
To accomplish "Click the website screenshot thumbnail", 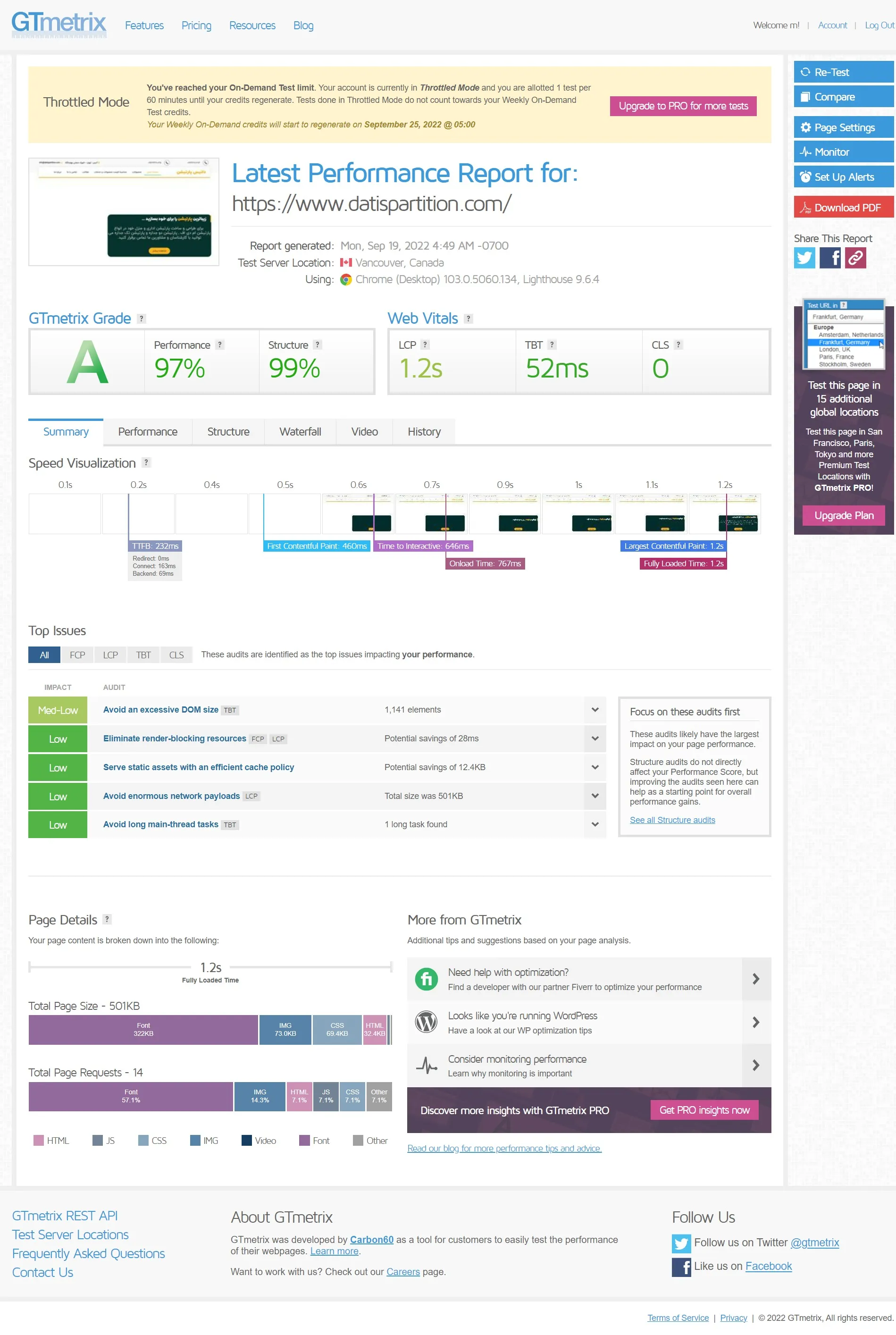I will point(124,212).
